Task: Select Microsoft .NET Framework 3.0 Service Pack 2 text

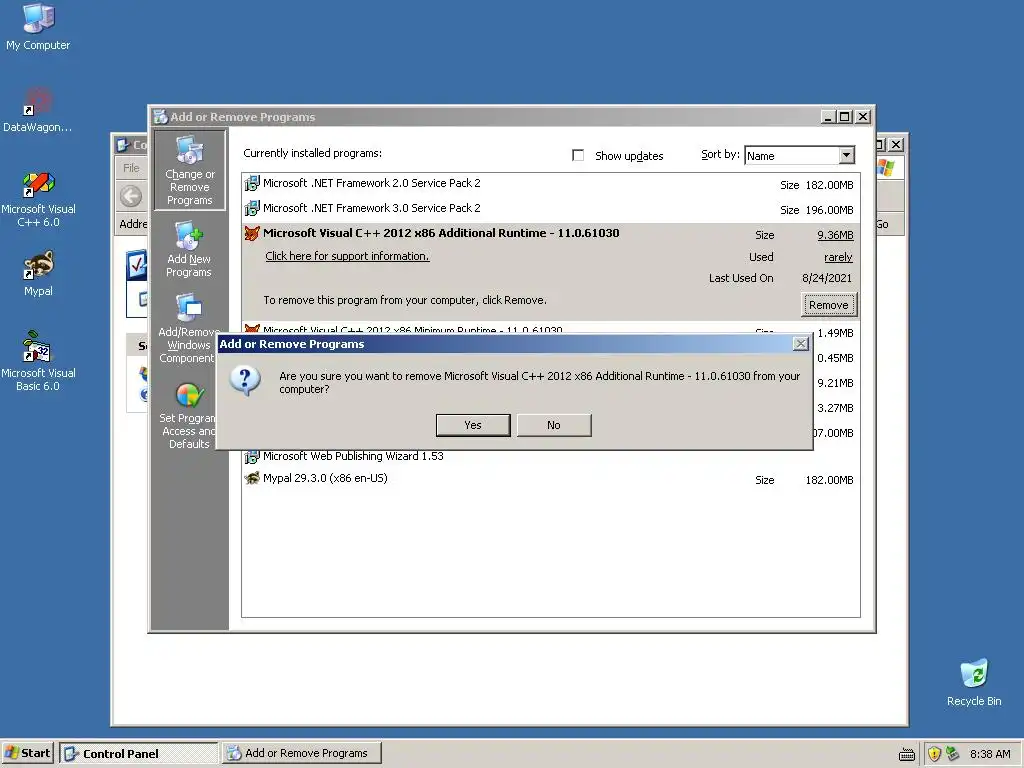Action: point(372,208)
